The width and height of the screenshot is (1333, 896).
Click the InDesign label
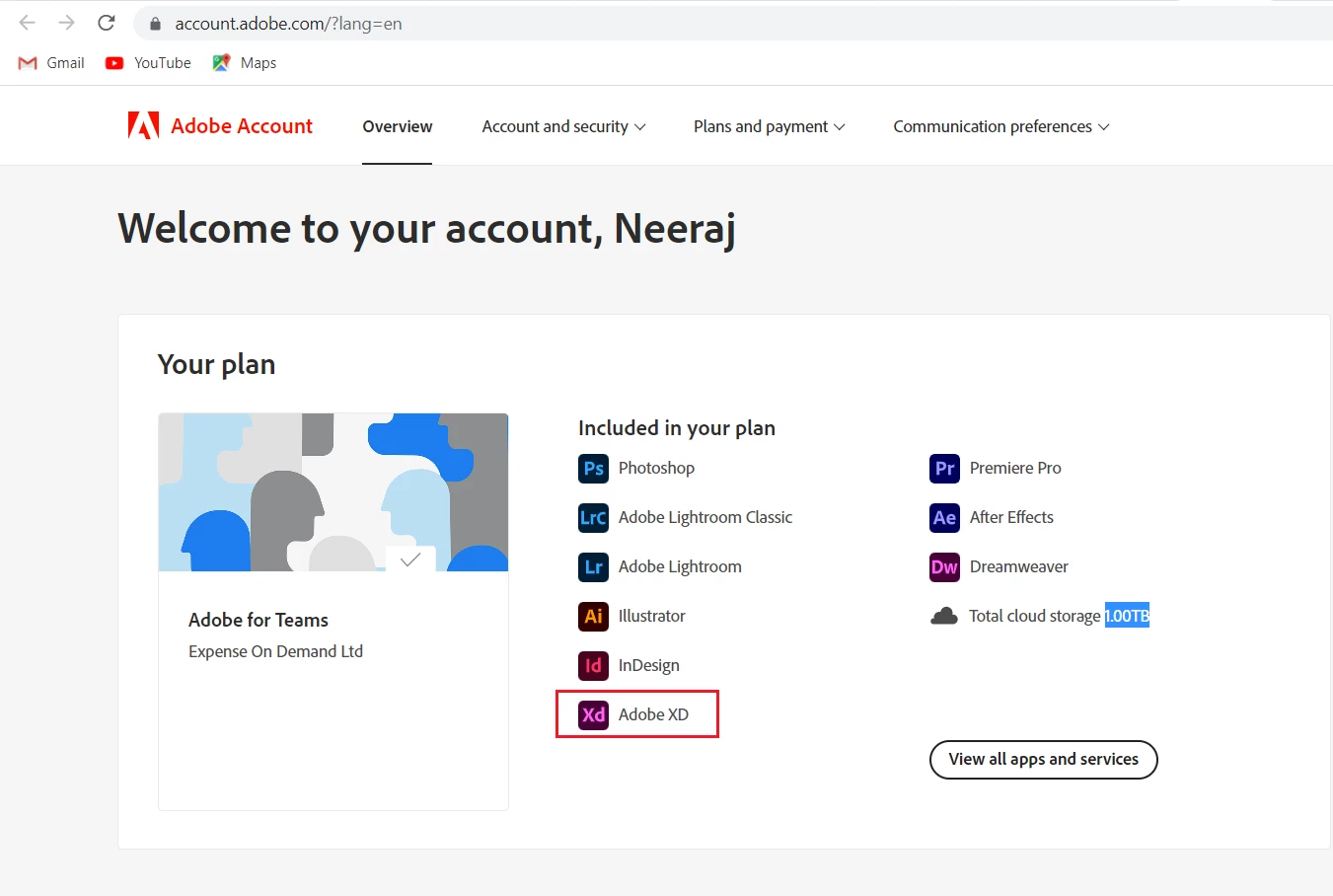(x=648, y=665)
